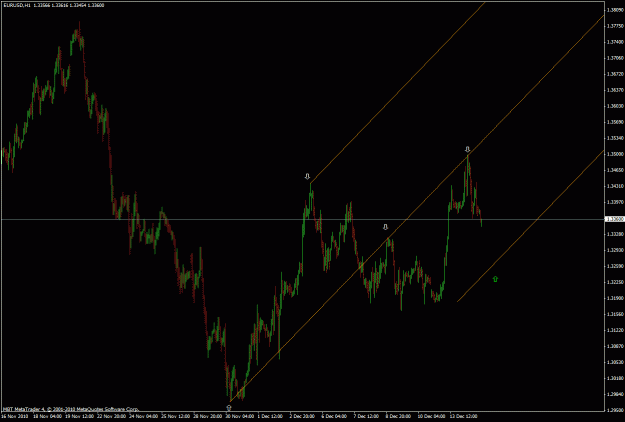
Task: Select the down arrow above 8 Dec high
Action: [385, 227]
